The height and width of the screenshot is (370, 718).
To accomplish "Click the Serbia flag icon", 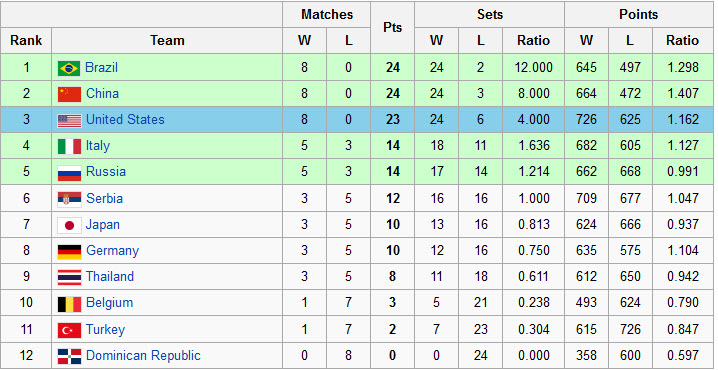I will point(70,199).
